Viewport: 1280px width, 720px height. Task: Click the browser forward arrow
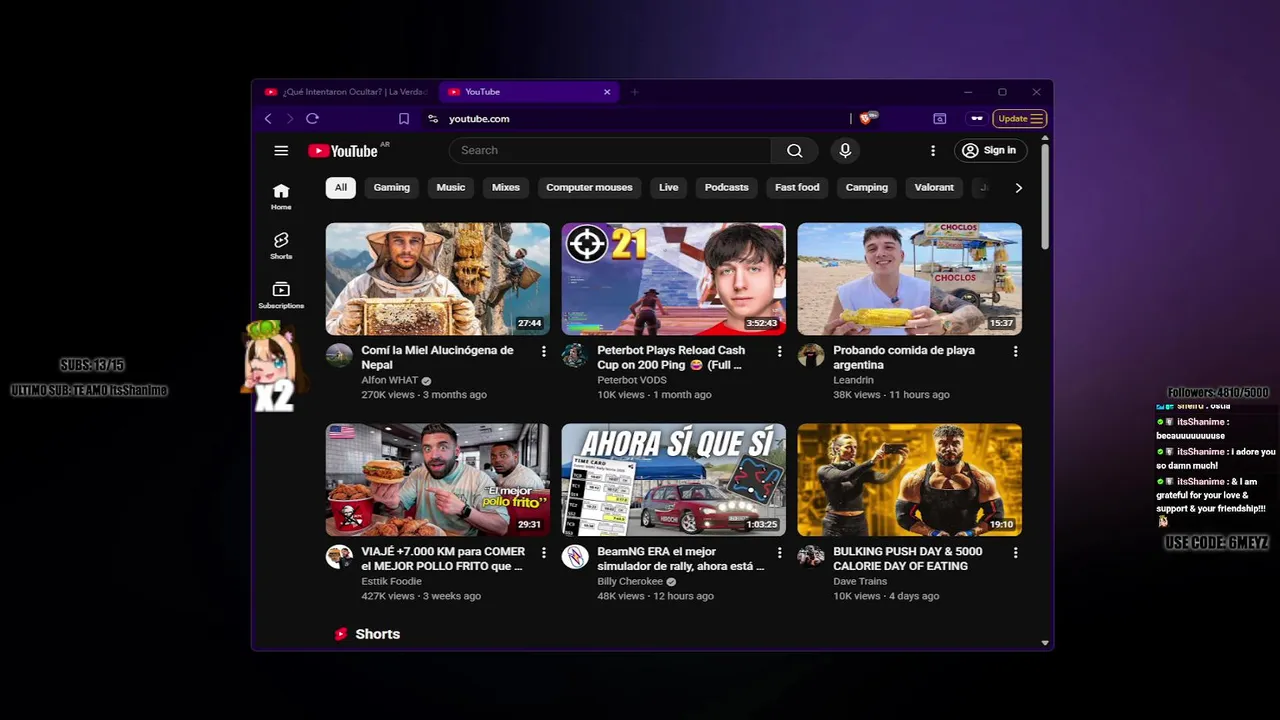[290, 118]
